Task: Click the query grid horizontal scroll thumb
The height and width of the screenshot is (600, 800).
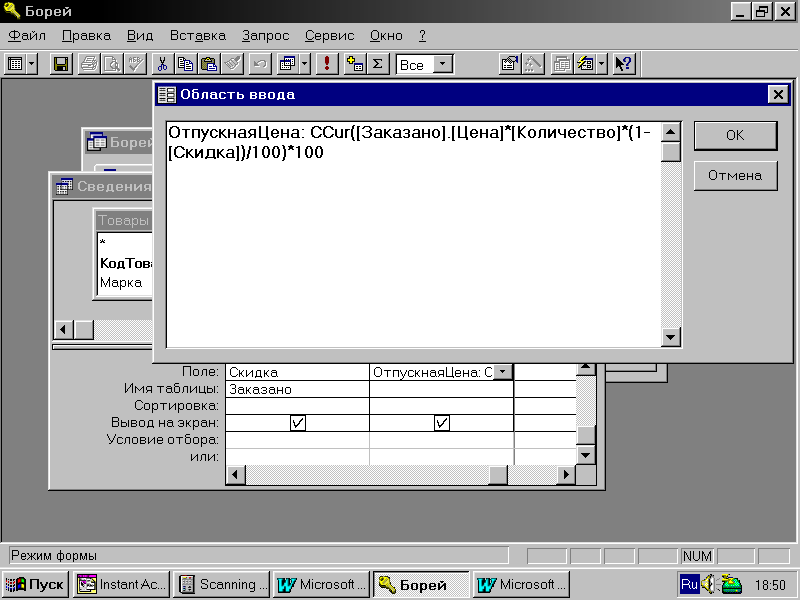Action: tap(498, 474)
